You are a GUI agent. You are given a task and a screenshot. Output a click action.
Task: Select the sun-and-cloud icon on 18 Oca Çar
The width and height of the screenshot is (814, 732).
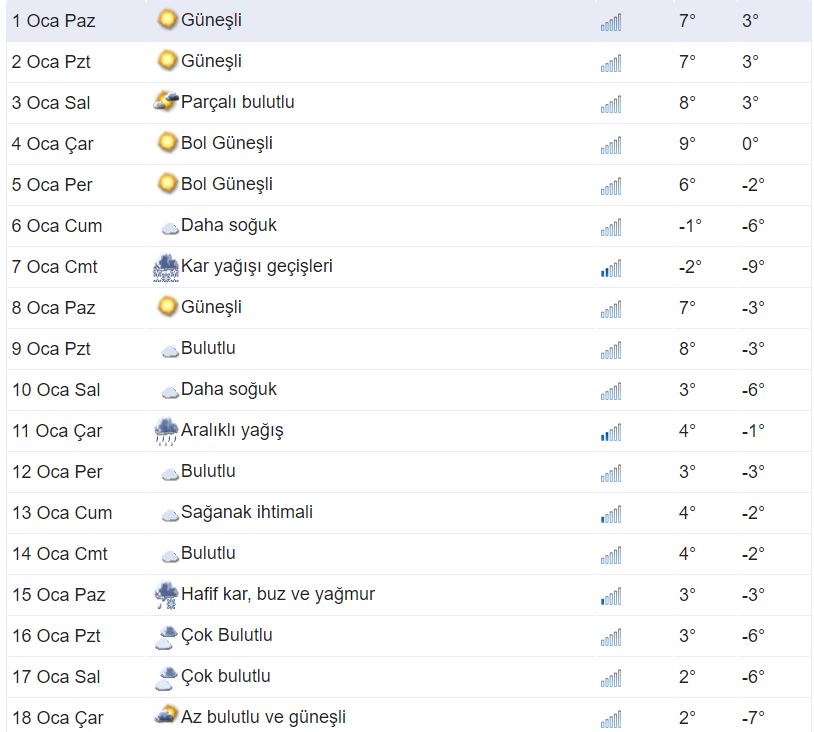166,717
